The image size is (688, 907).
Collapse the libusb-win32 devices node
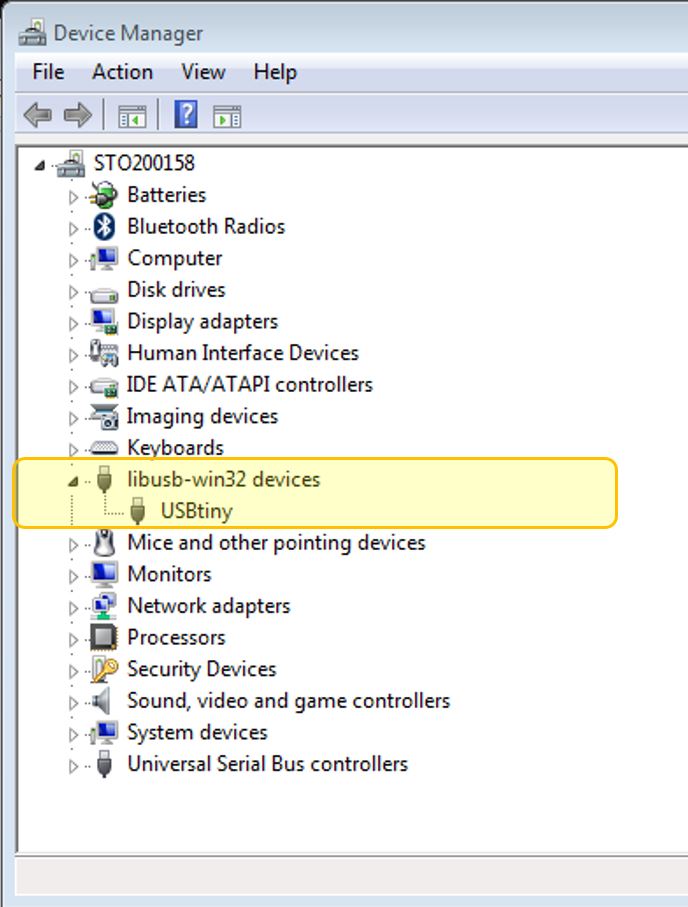(x=73, y=481)
